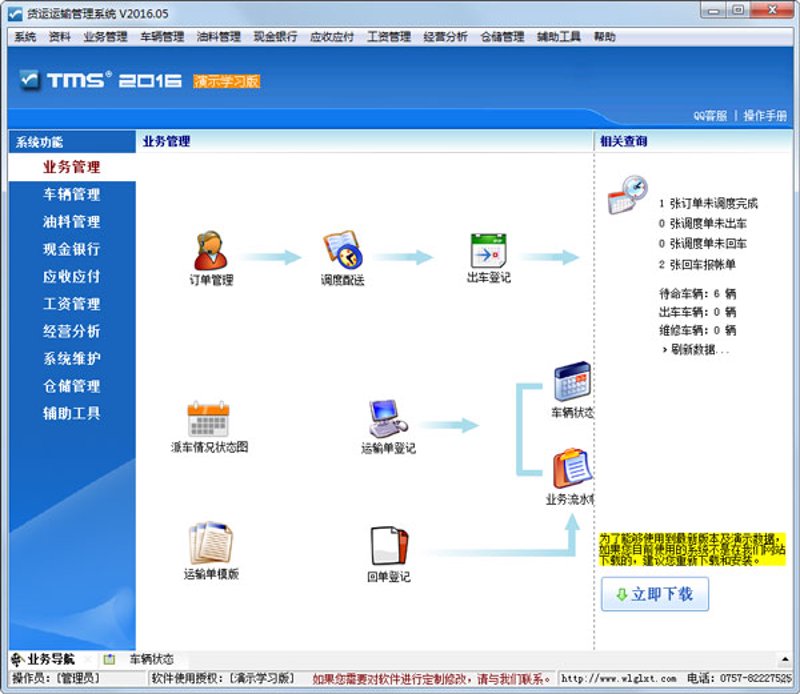
Task: Open the 派车情况状态图 calendar icon
Action: click(x=208, y=419)
